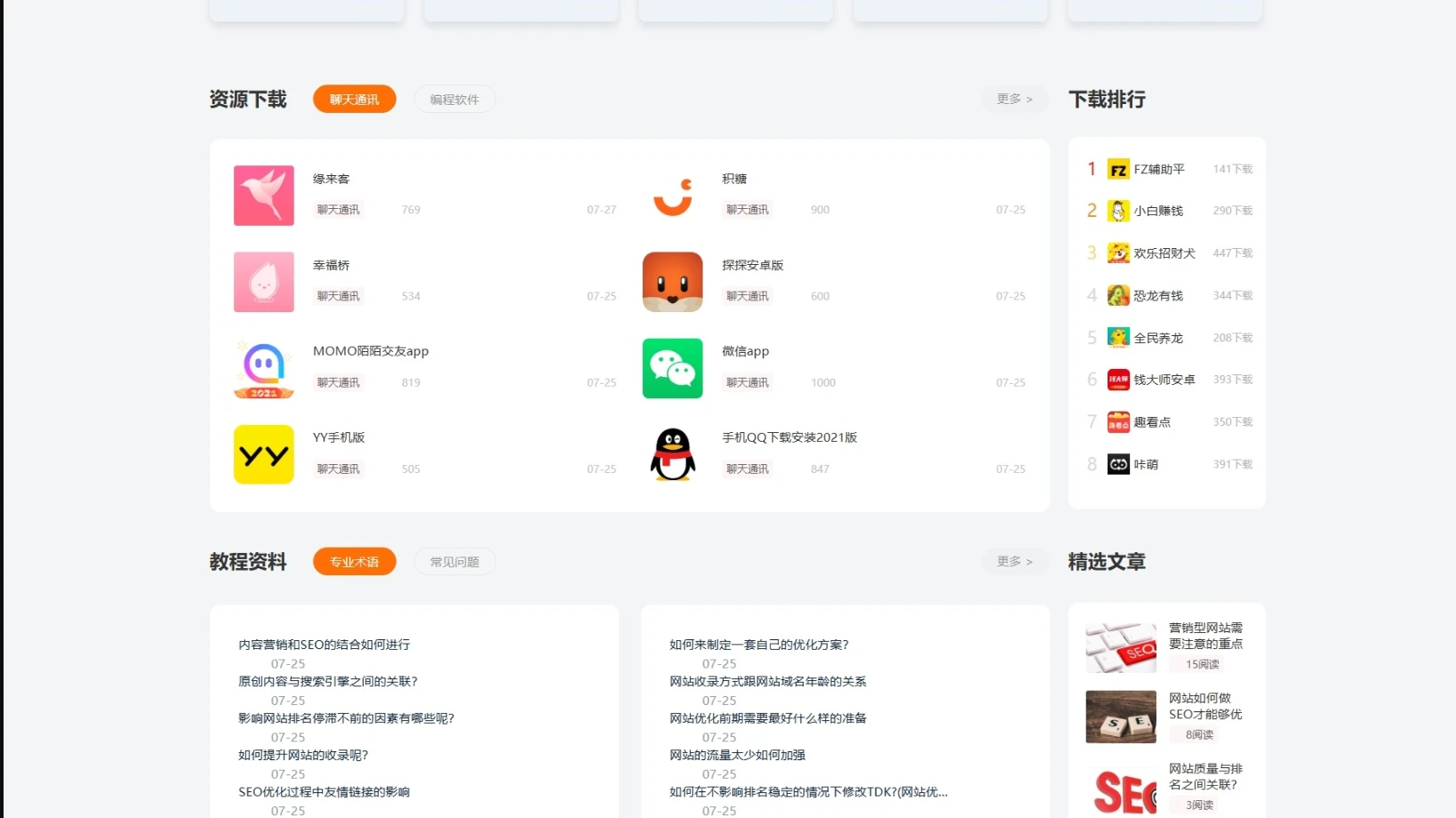This screenshot has height=818, width=1456.
Task: Select the 专业术语 tab
Action: [354, 562]
